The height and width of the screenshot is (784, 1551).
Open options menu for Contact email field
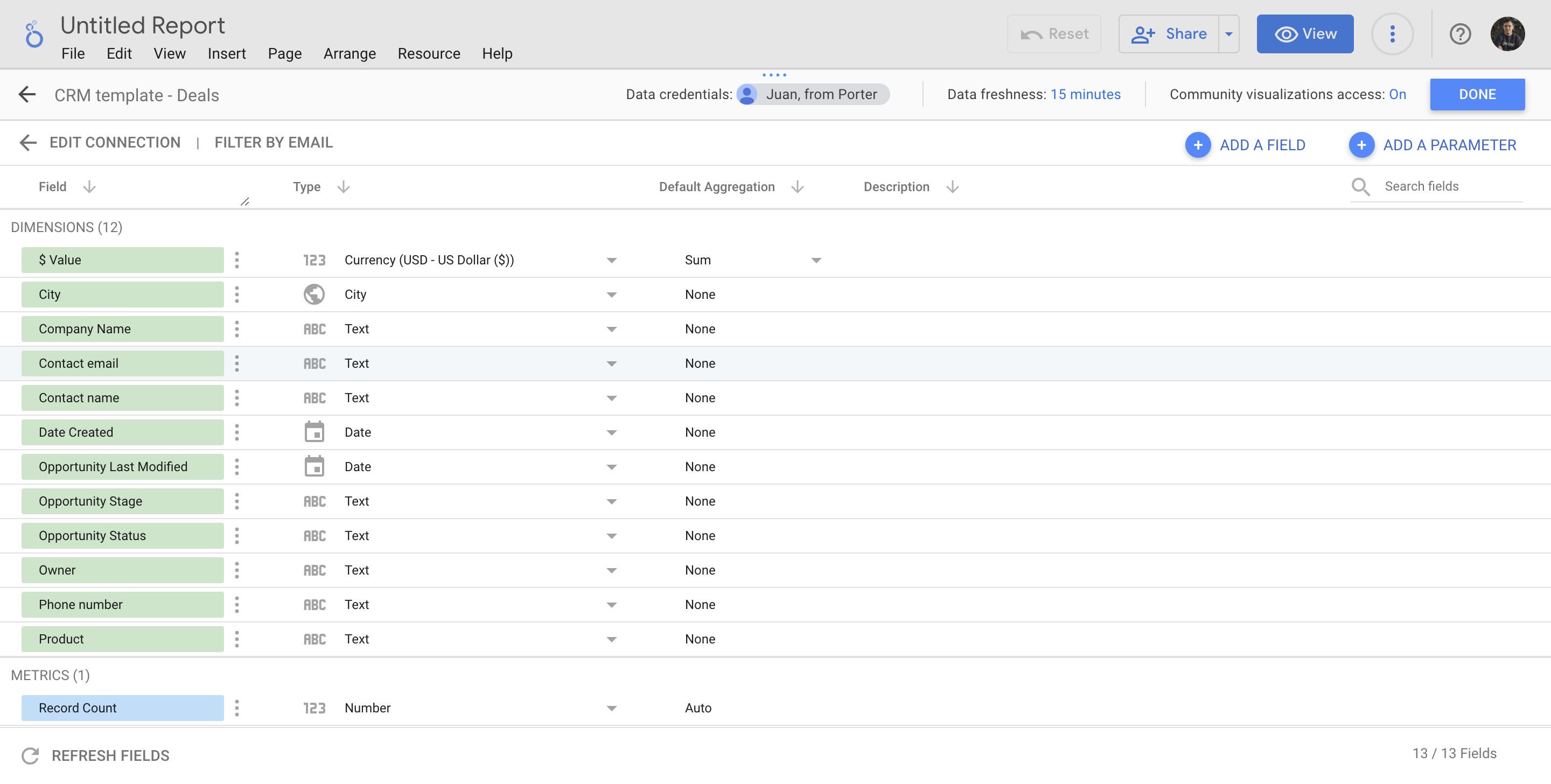point(237,363)
